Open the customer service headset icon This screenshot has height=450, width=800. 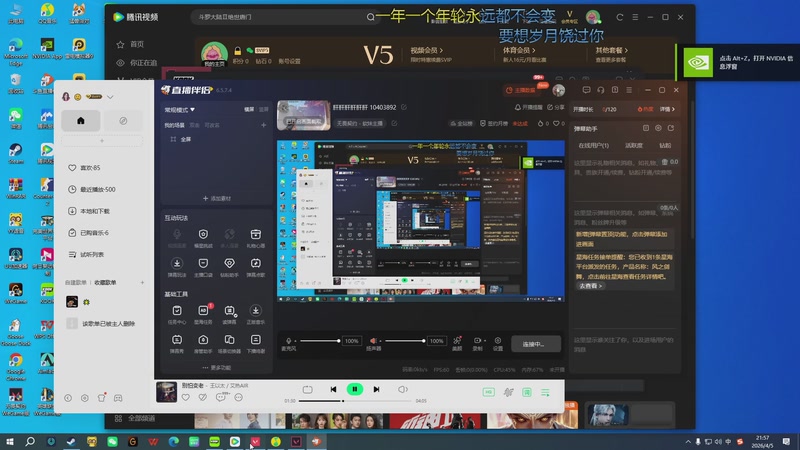(x=601, y=90)
